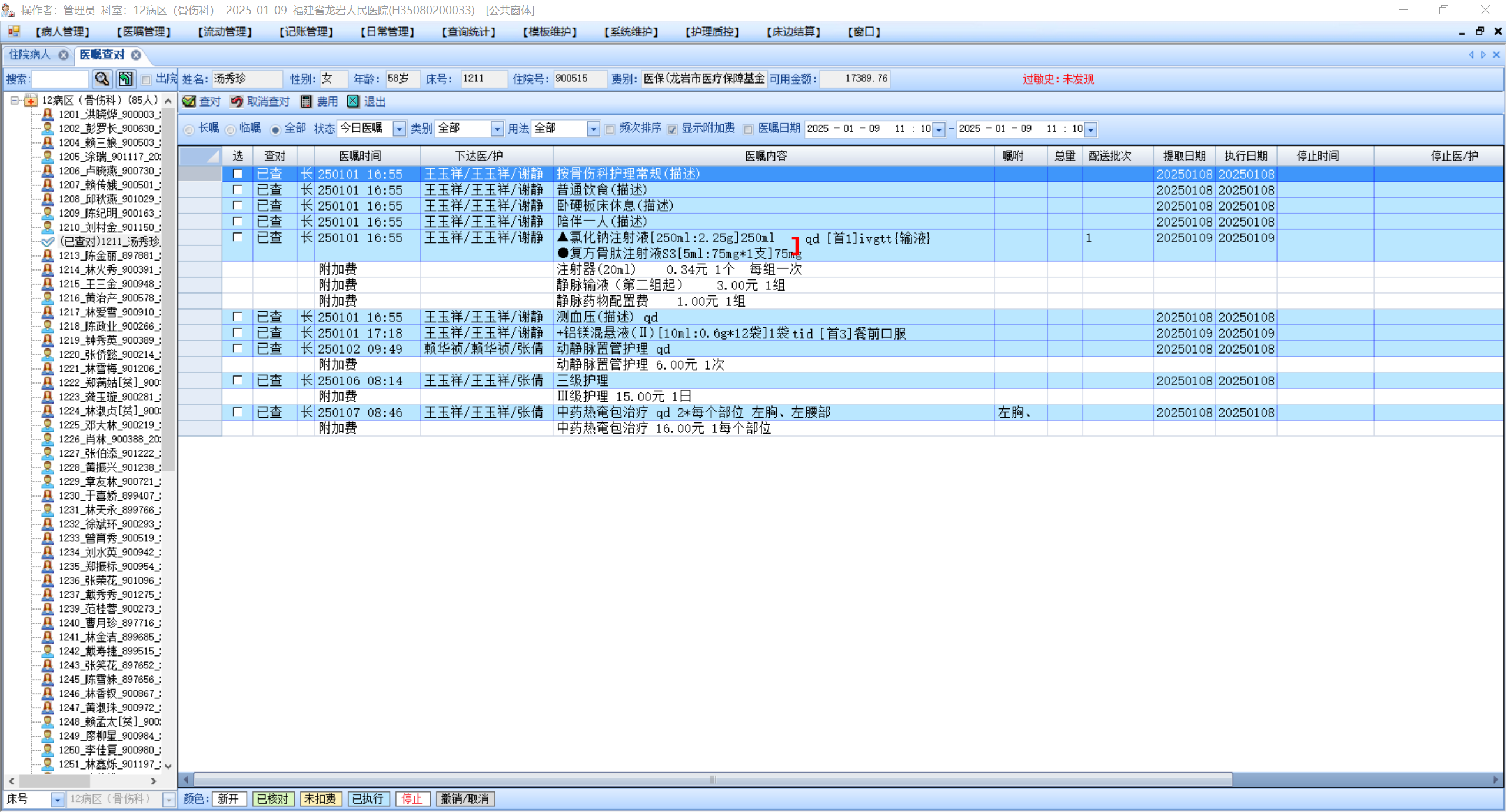Click the 已核对 color legend swatch
1507x812 pixels.
point(273,798)
